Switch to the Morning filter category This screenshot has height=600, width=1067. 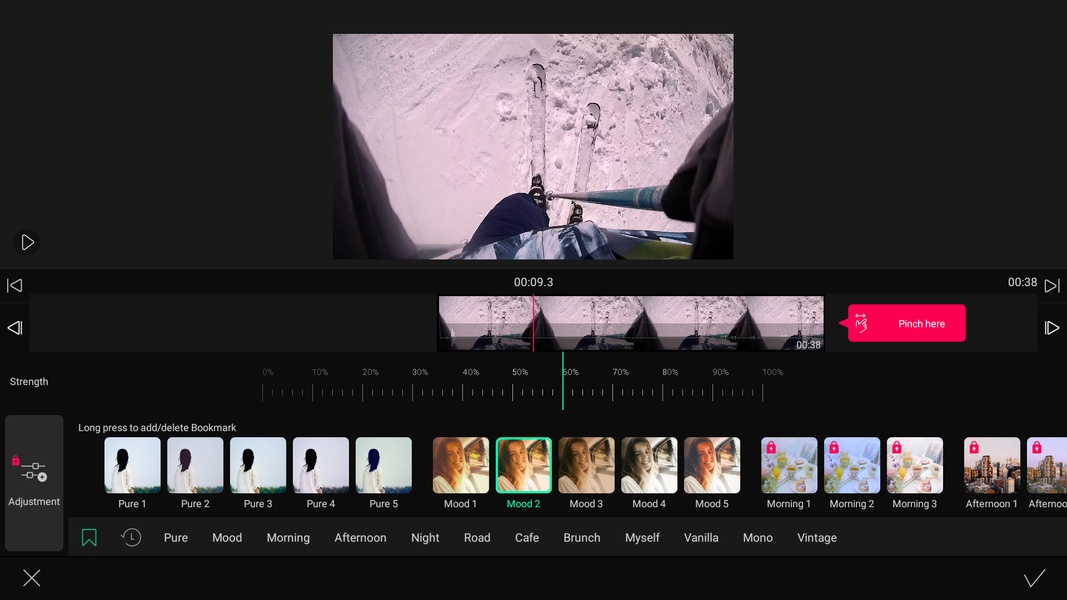tap(288, 537)
